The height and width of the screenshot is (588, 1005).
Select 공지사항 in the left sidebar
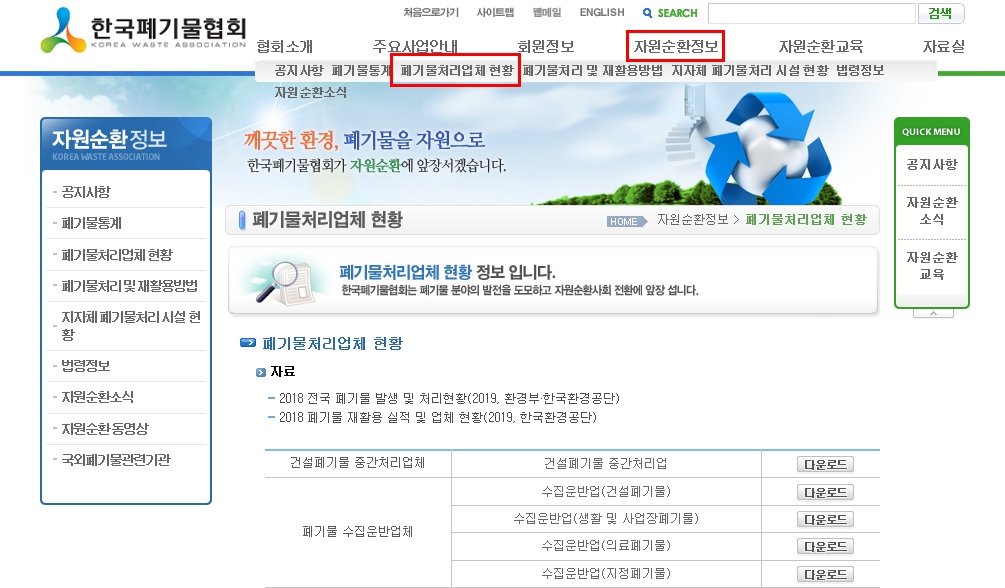[x=86, y=192]
